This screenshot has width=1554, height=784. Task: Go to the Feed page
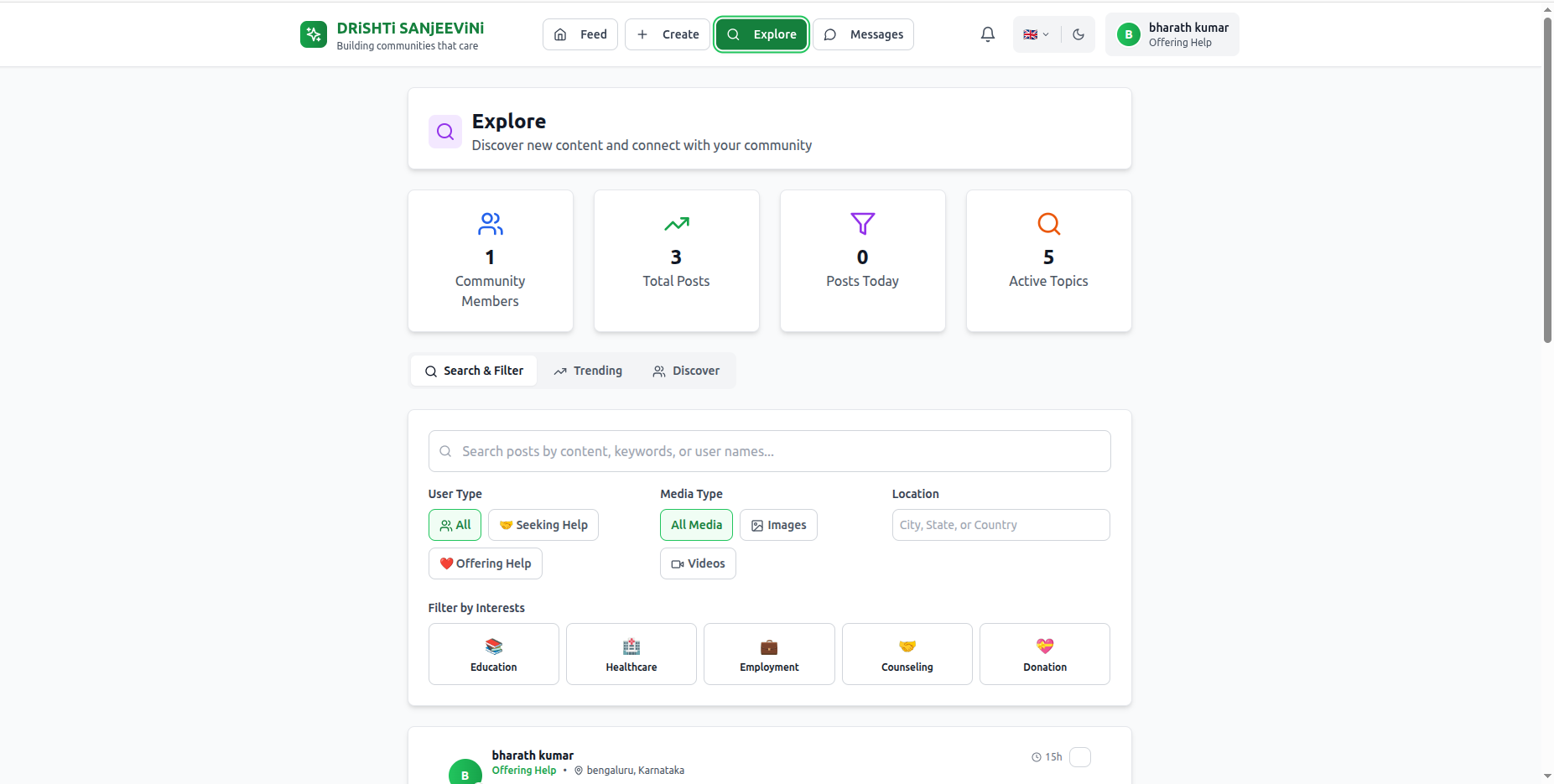pos(580,34)
